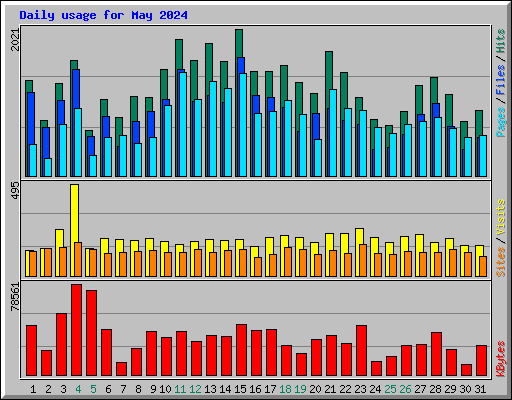Viewport: 512px width, 400px height.
Task: Click the tall yellow visits bar for day 4
Action: coord(75,213)
